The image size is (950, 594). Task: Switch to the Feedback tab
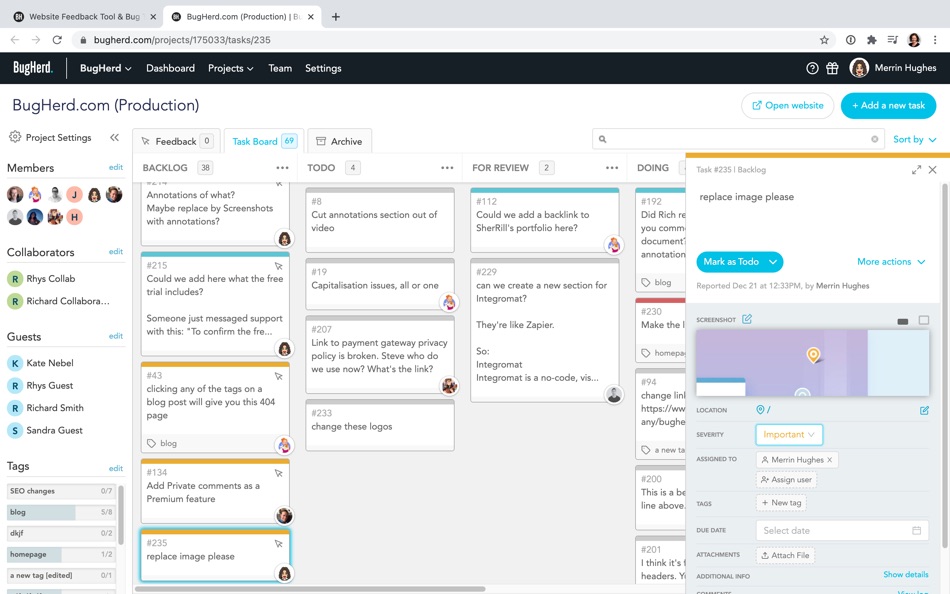click(176, 141)
